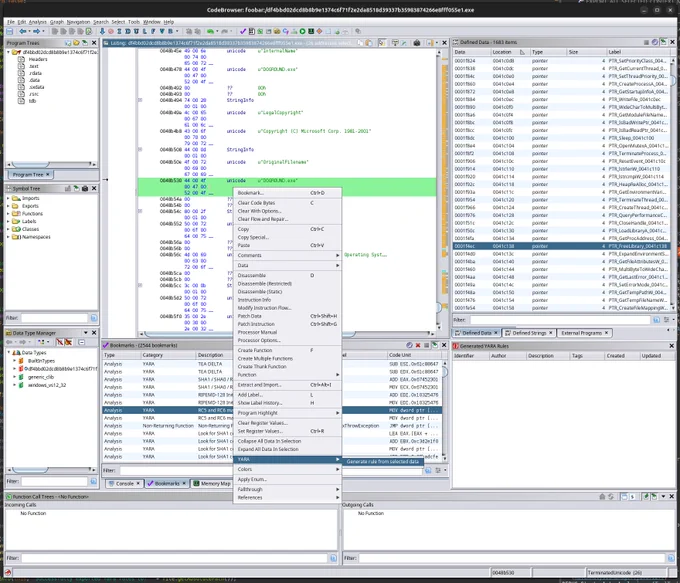
Task: Click the blue down-arrow navigation icon
Action: click(102, 31)
